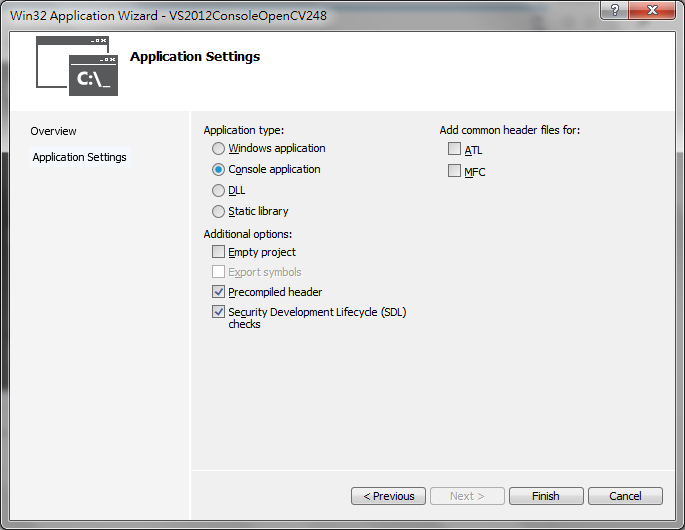Open the help question mark button
The height and width of the screenshot is (530, 685).
(x=615, y=10)
